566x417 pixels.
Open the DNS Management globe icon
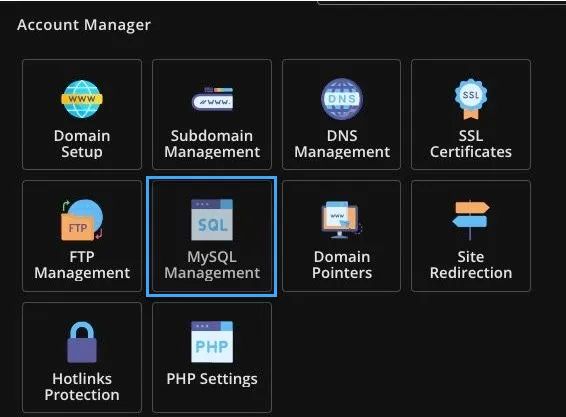pyautogui.click(x=342, y=99)
